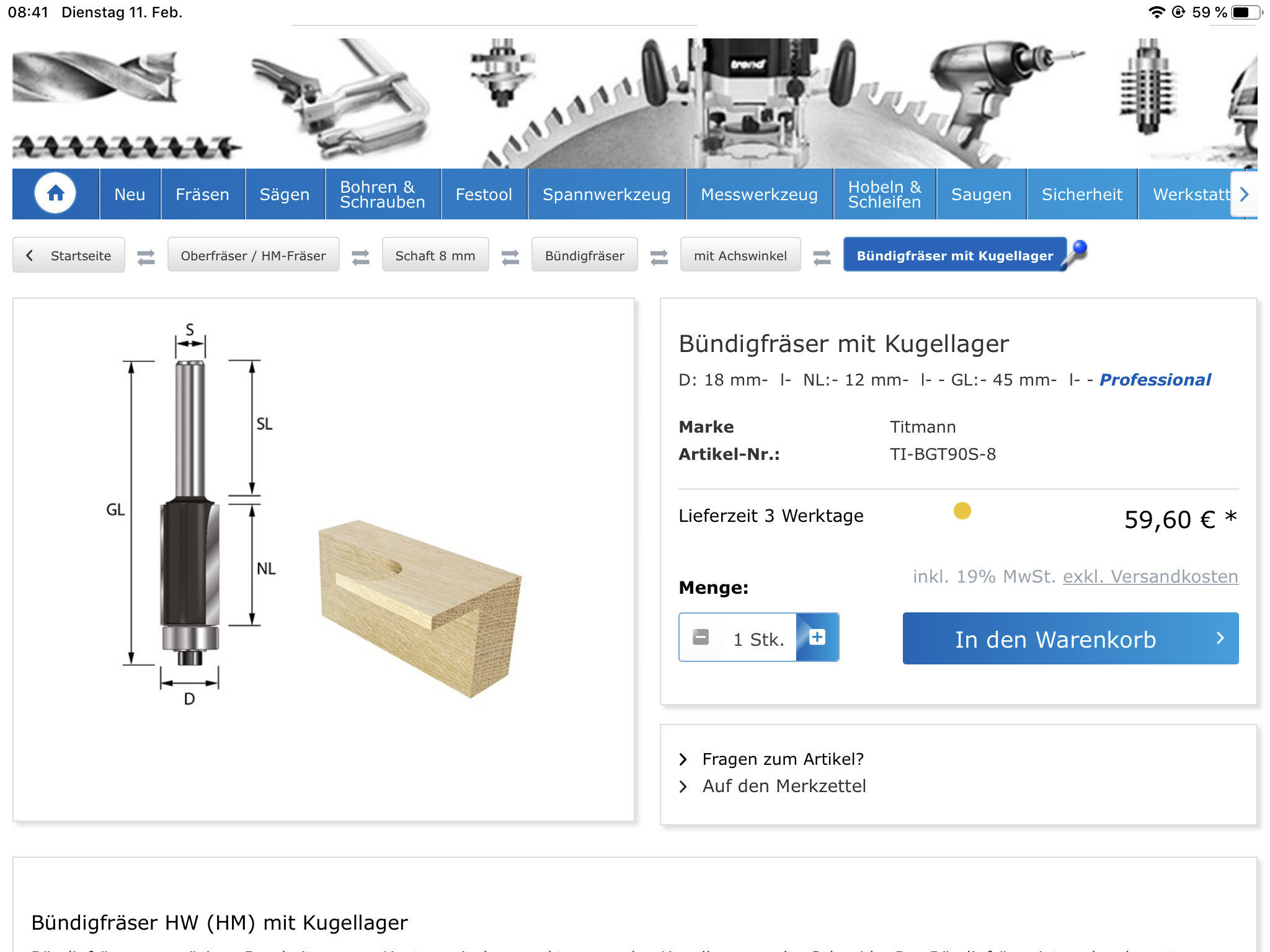Click the quantity field showing 1 Stk.
The image size is (1270, 952).
coord(758,639)
